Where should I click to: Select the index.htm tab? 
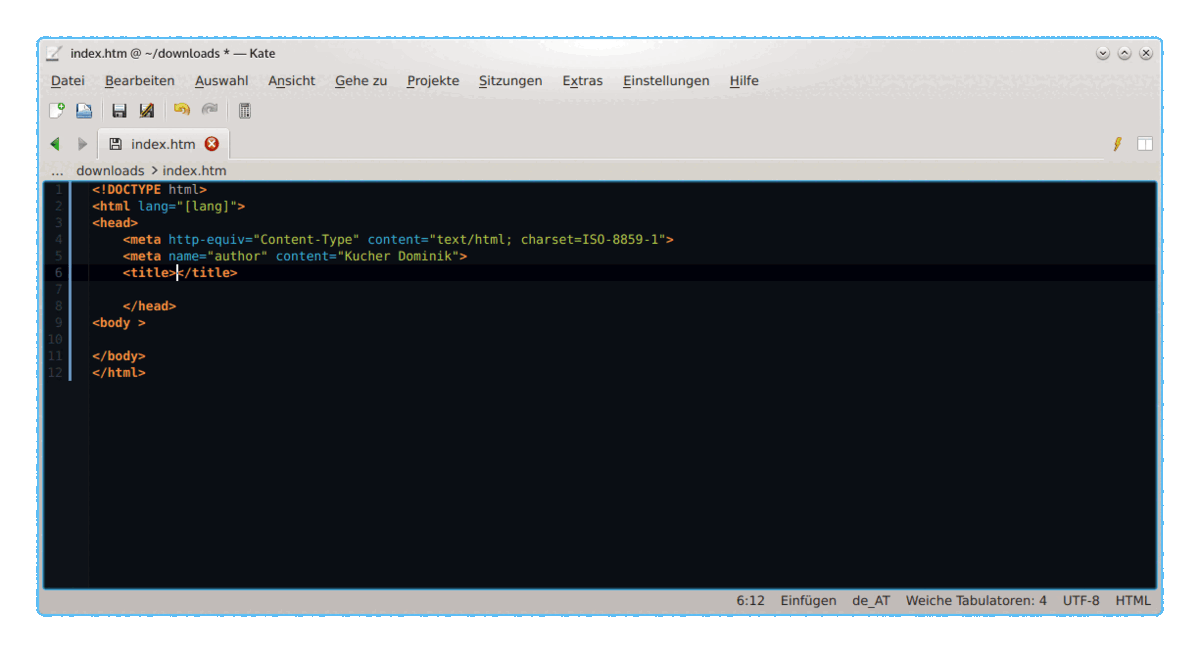click(163, 144)
